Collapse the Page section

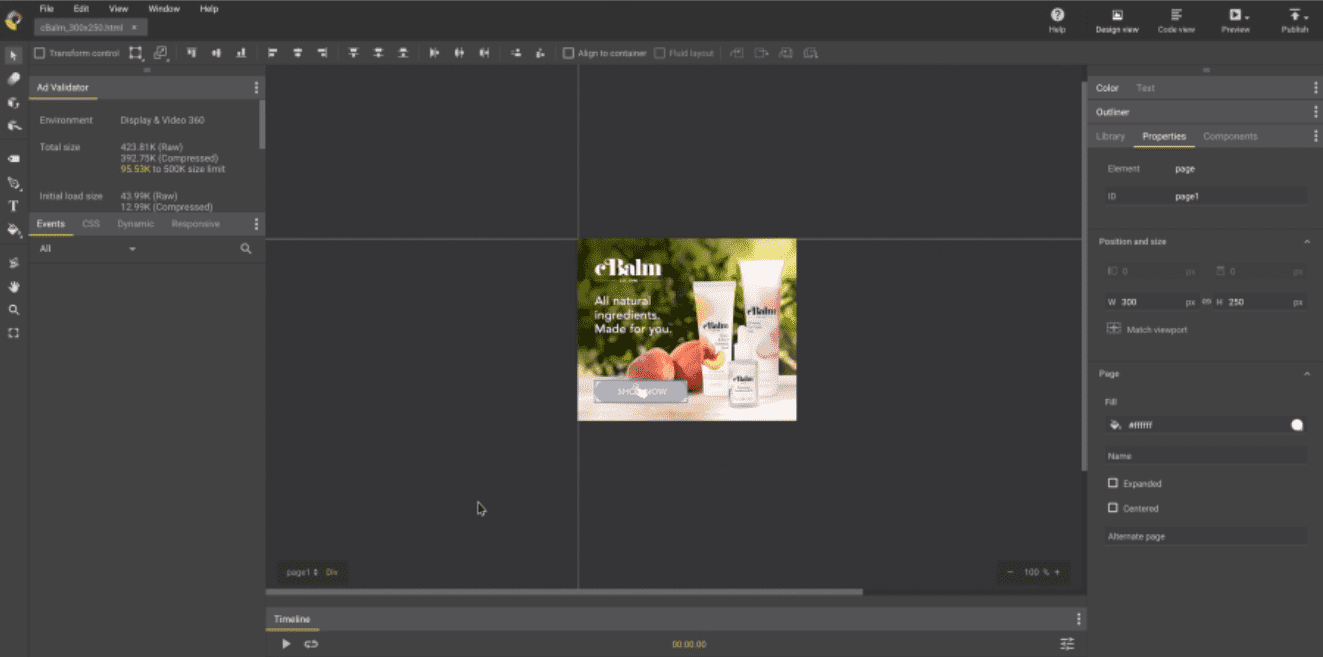pos(1306,374)
